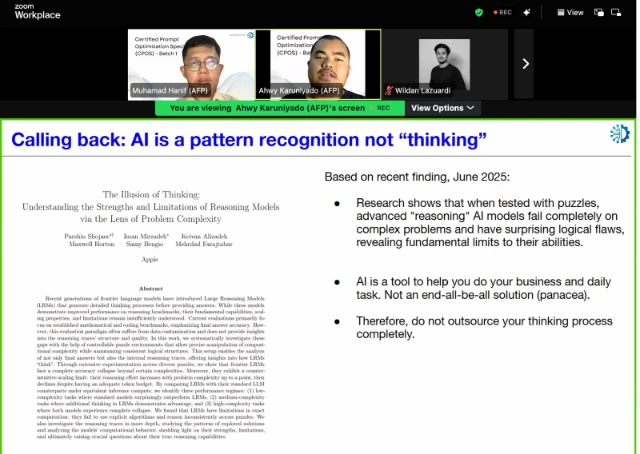This screenshot has height=454, width=640.
Task: Select Ahwy Karuniyado (AFP) video thumbnail
Action: 318,65
